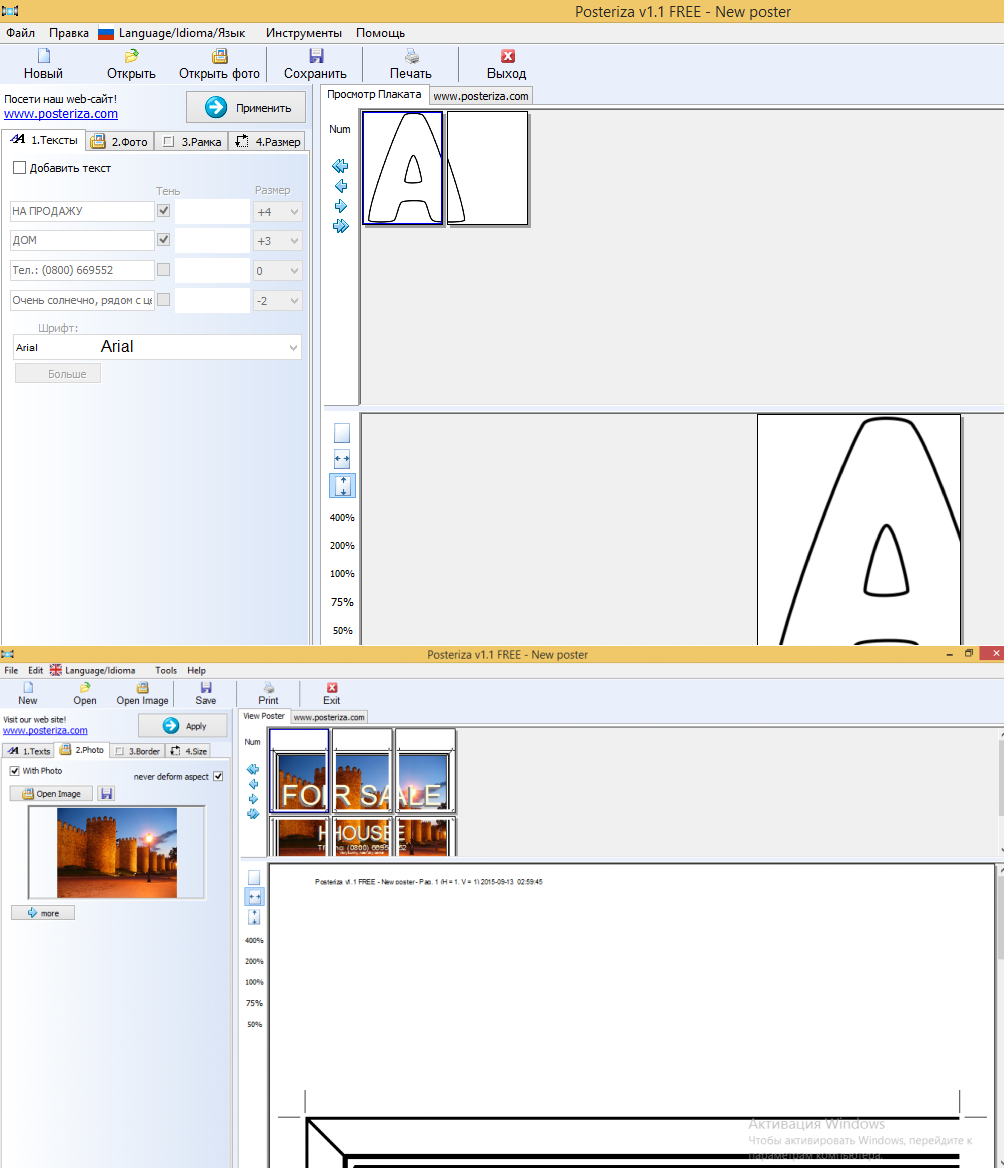Image resolution: width=1004 pixels, height=1168 pixels.
Task: Select fit-to-width zoom icon in English window
Action: [254, 897]
